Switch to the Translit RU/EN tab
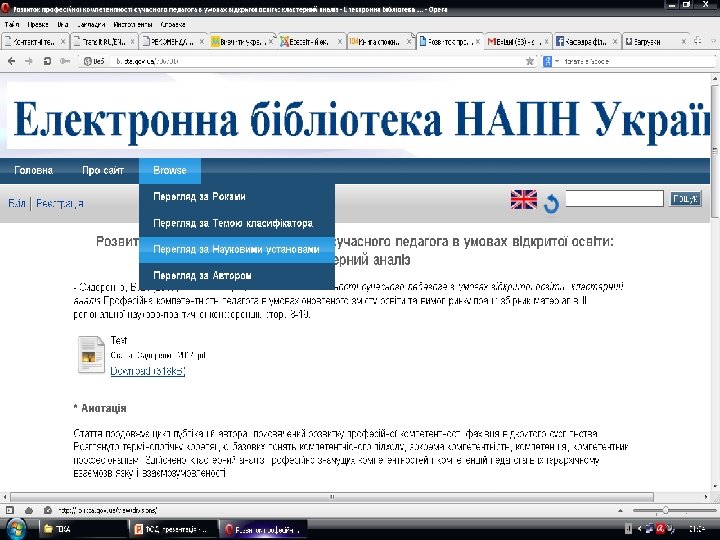This screenshot has width=720, height=540. (104, 41)
